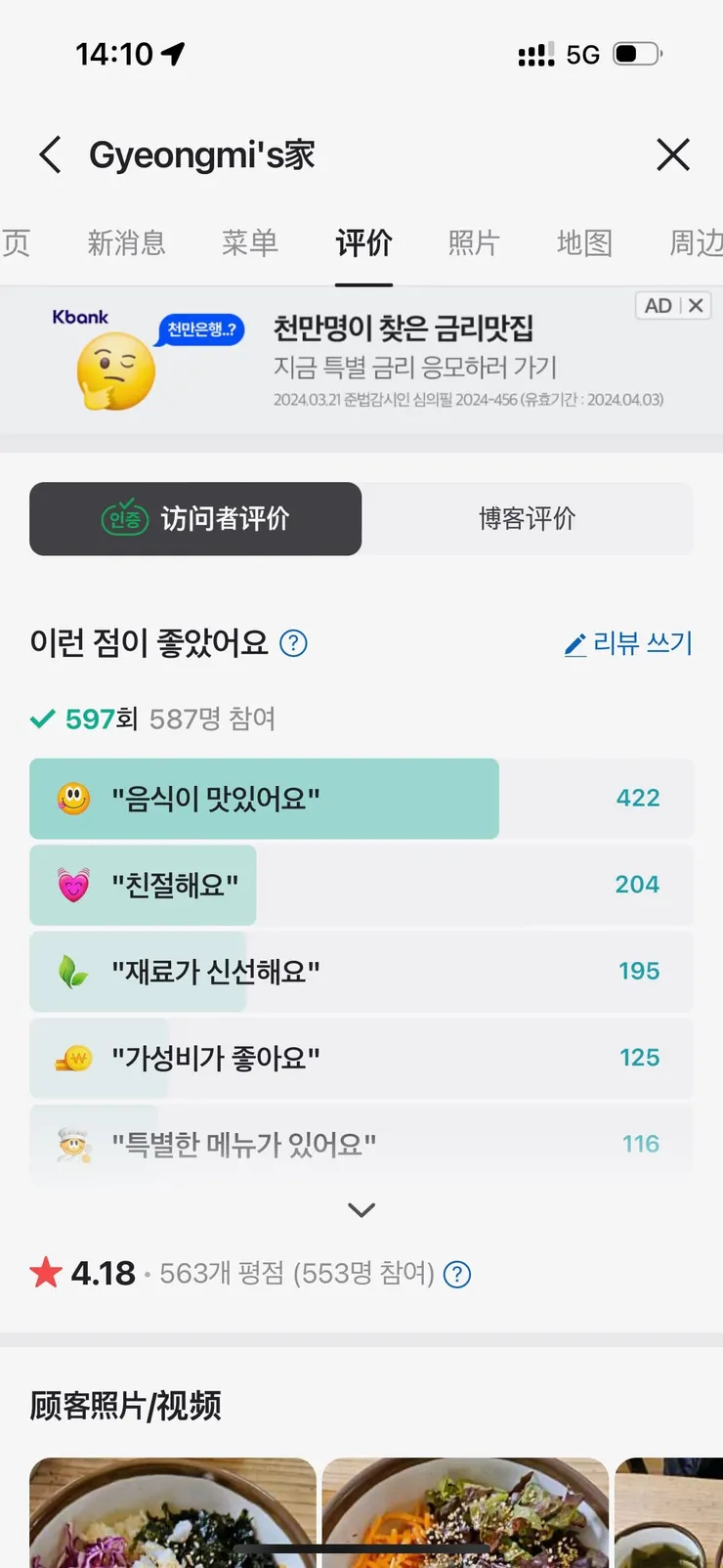
Task: Switch to the 访问者评价 toggle
Action: point(195,518)
